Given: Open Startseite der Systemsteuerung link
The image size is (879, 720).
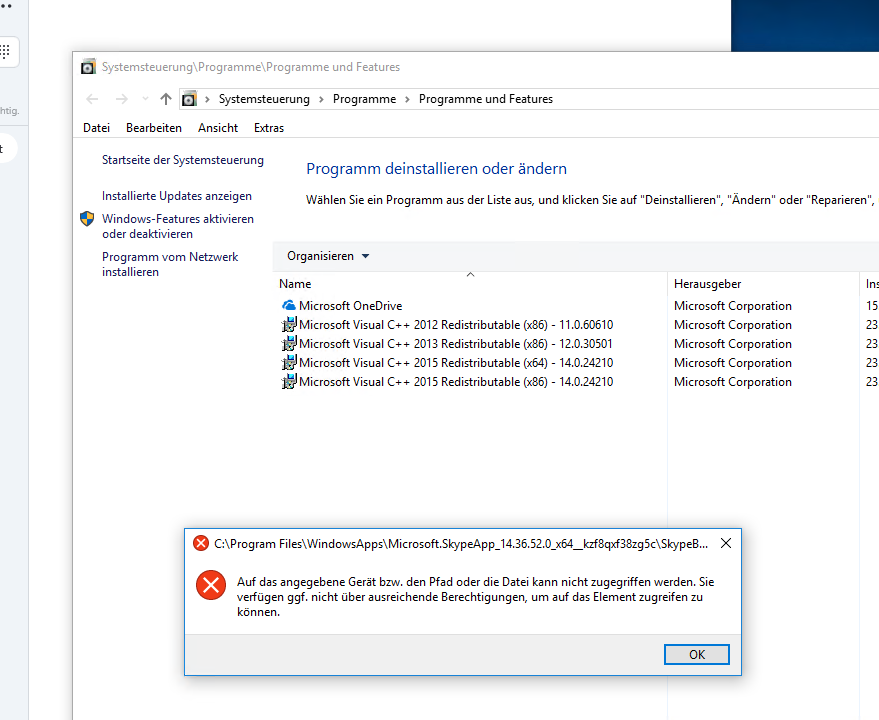Looking at the screenshot, I should [x=183, y=160].
